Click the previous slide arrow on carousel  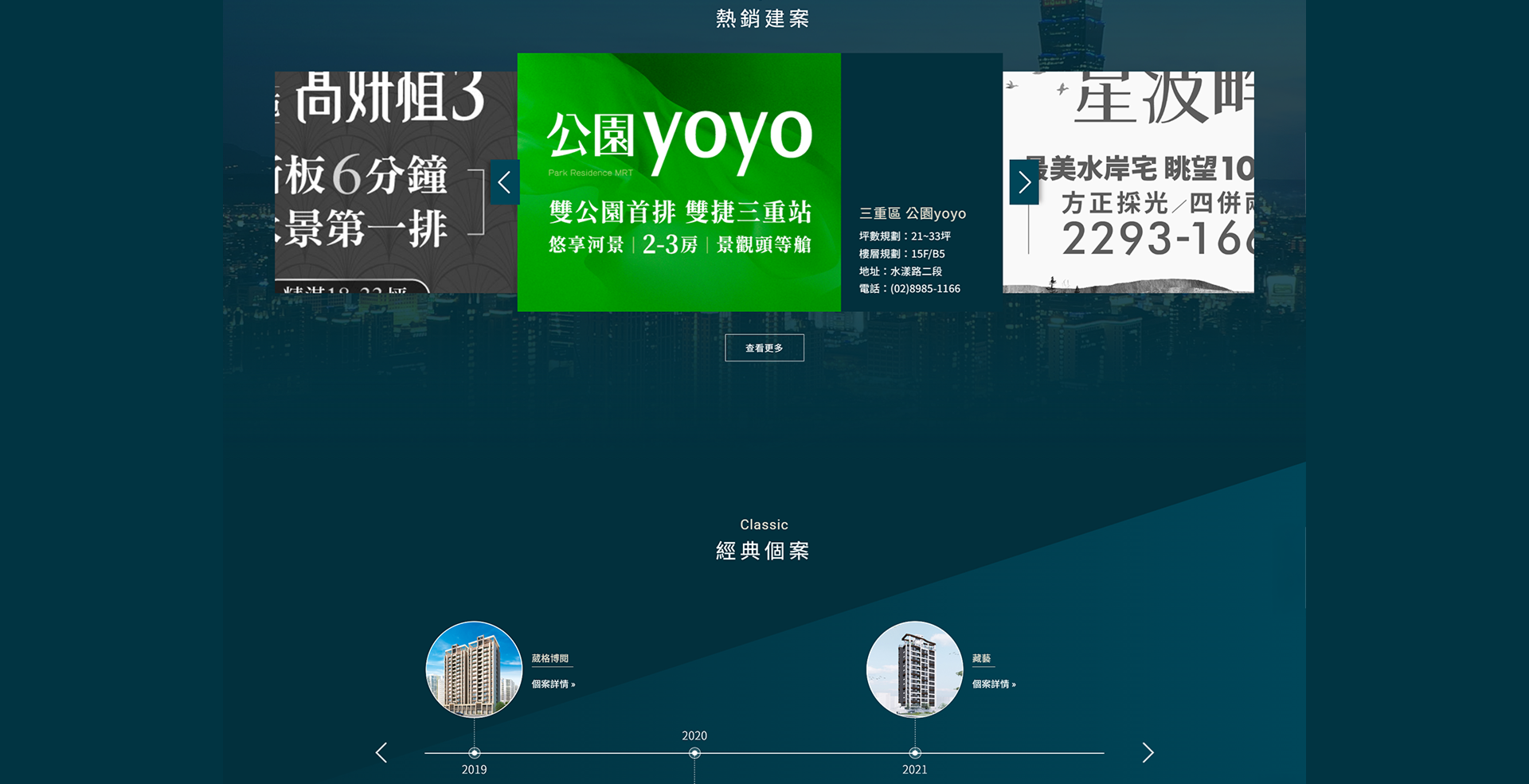point(504,182)
